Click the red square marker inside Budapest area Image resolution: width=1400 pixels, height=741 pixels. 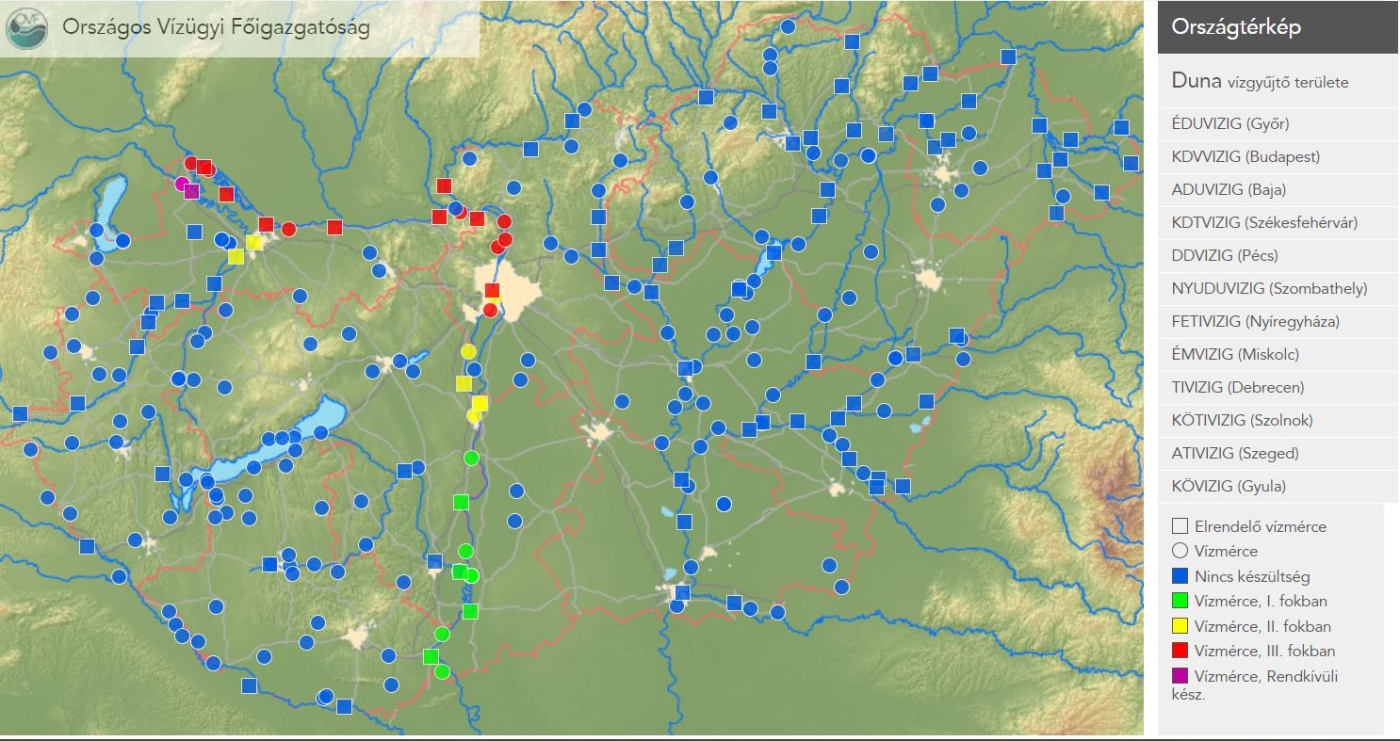492,291
